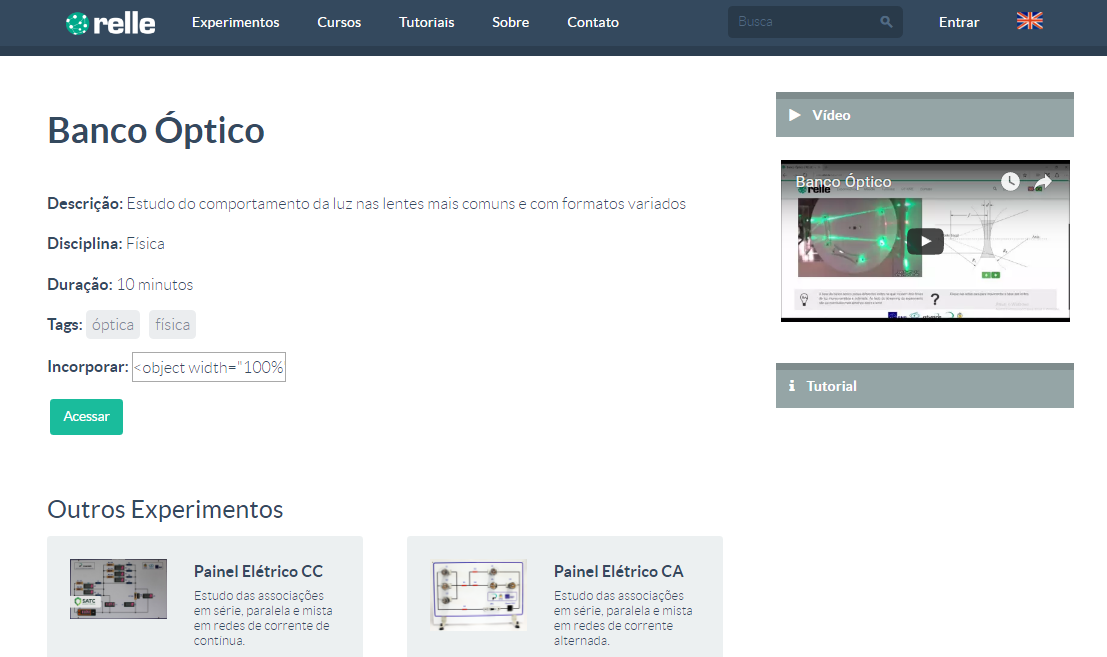Open the Sobre page

click(x=510, y=22)
